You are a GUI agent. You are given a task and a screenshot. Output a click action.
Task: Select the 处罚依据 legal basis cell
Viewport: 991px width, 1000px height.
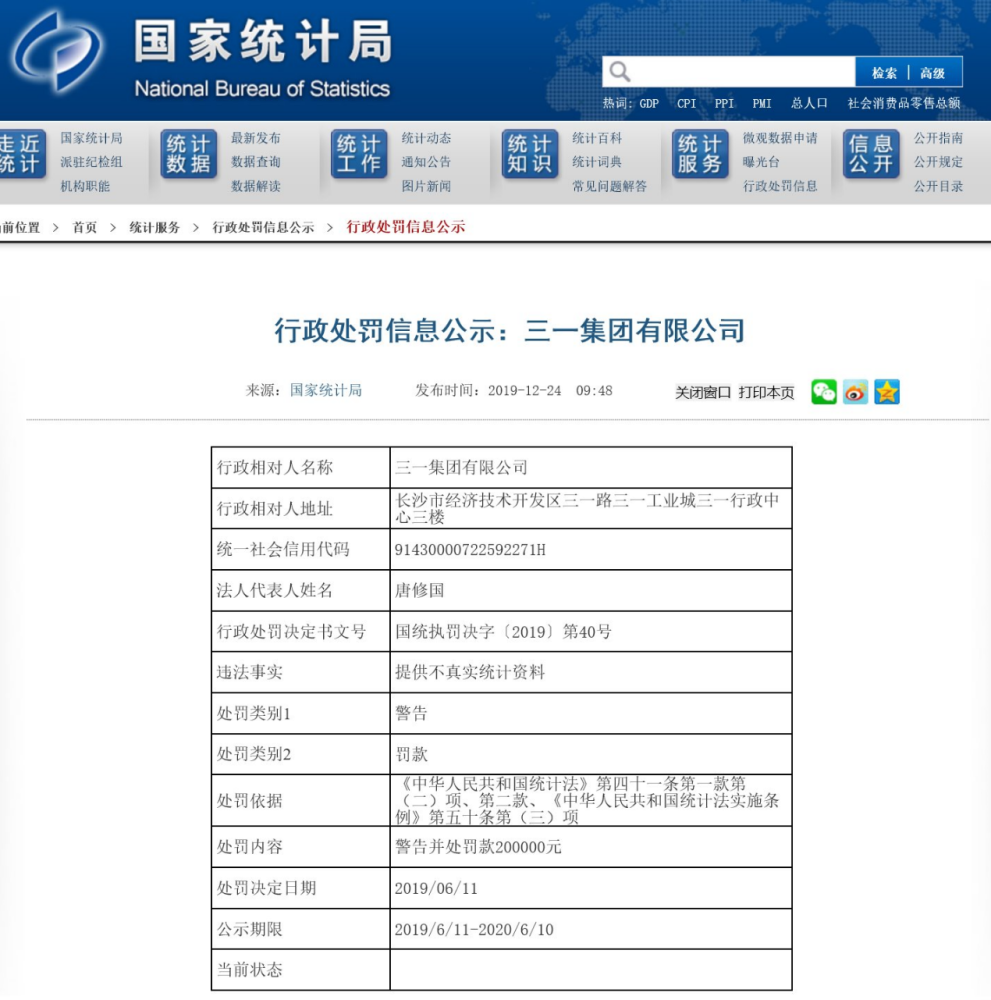coord(591,800)
